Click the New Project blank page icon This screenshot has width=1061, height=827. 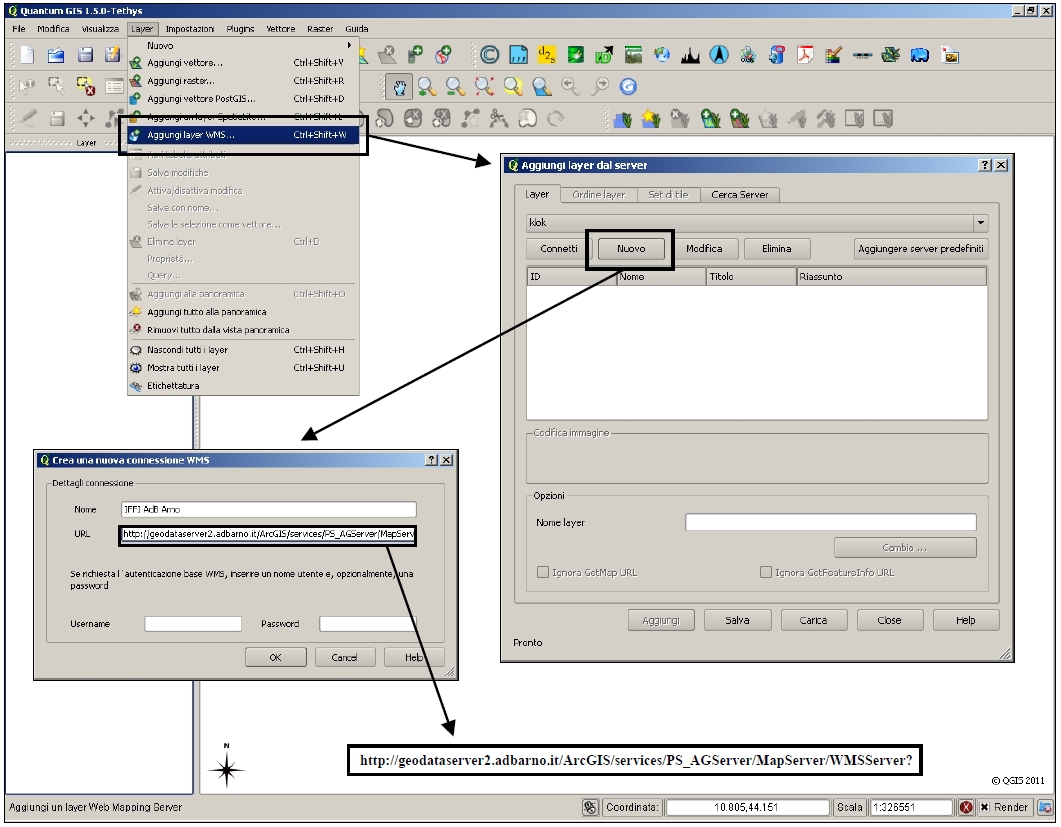pyautogui.click(x=27, y=55)
